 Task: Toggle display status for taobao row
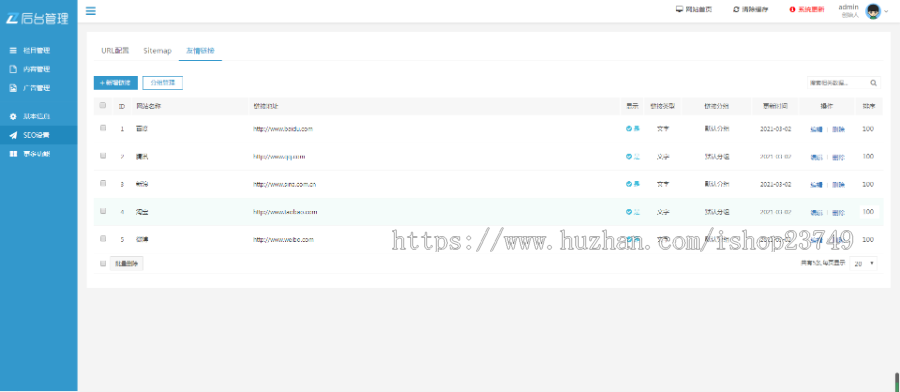[x=633, y=212]
